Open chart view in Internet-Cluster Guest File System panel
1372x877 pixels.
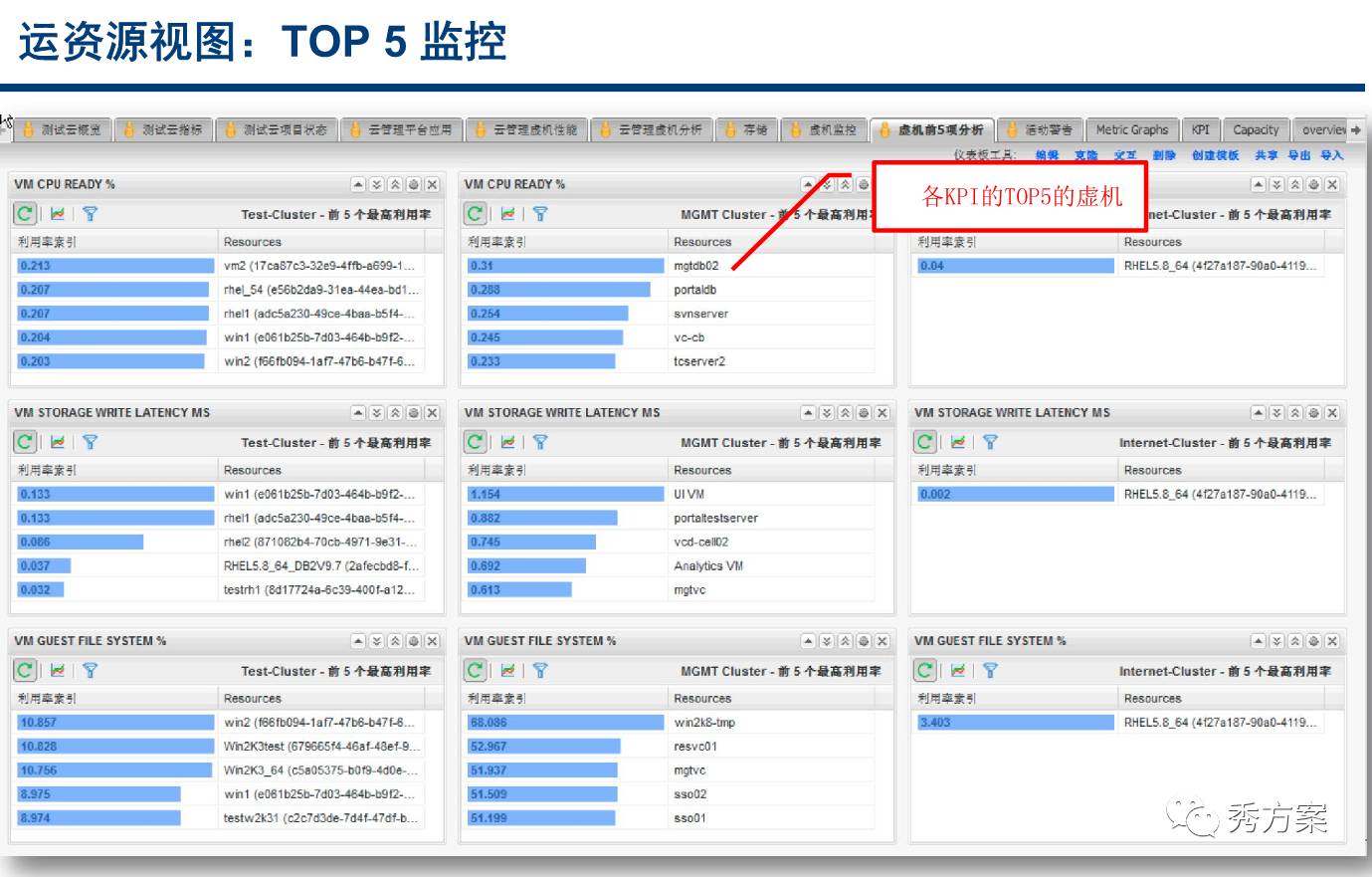[956, 670]
